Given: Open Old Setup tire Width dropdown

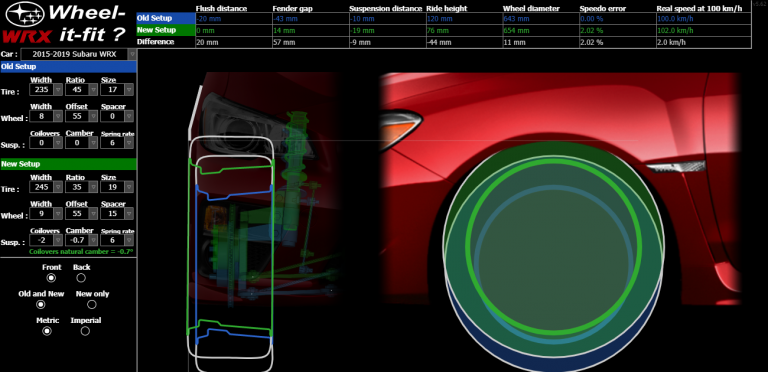Looking at the screenshot, I should (x=46, y=90).
